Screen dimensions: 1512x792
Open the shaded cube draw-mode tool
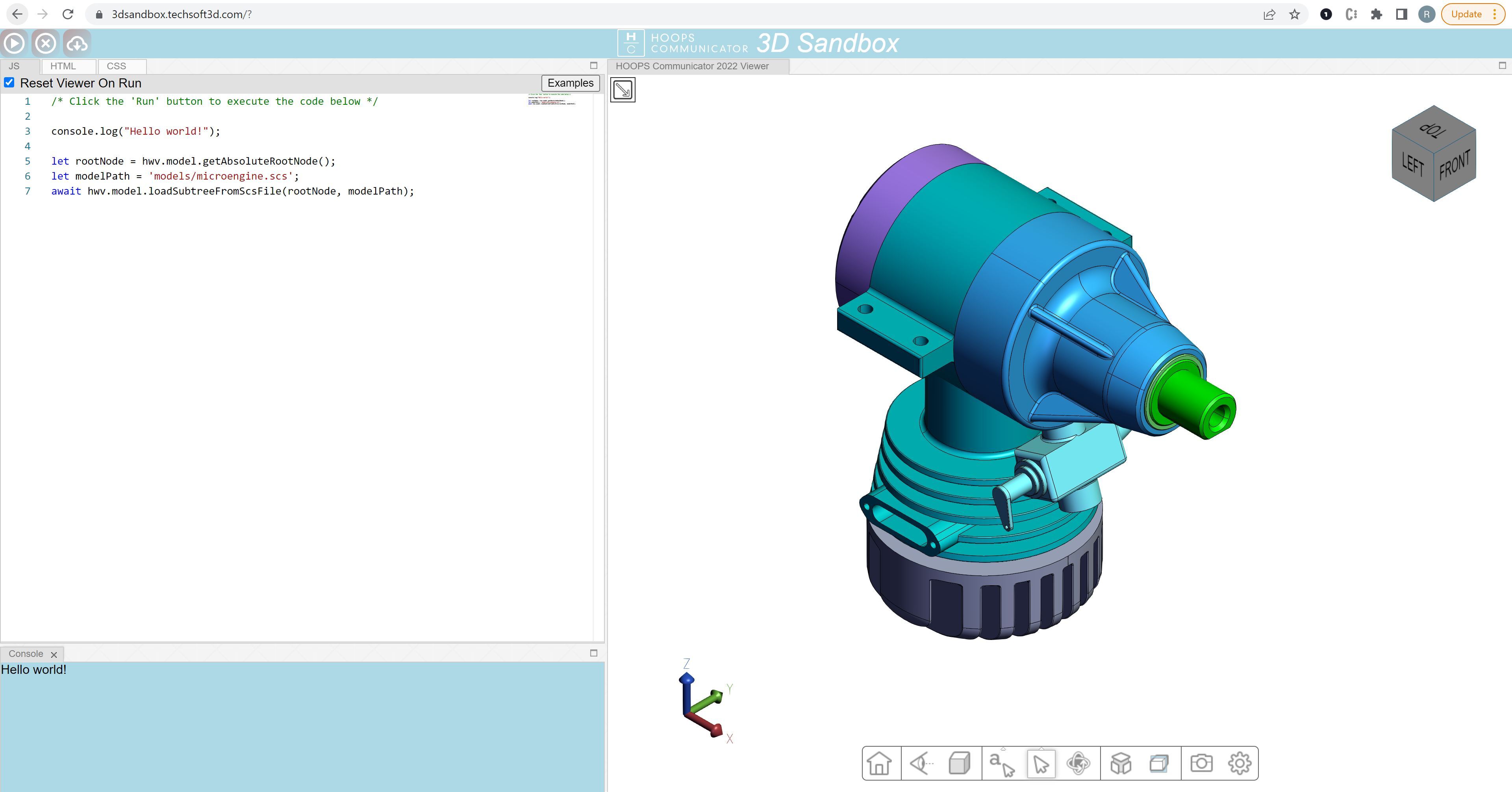click(x=959, y=763)
